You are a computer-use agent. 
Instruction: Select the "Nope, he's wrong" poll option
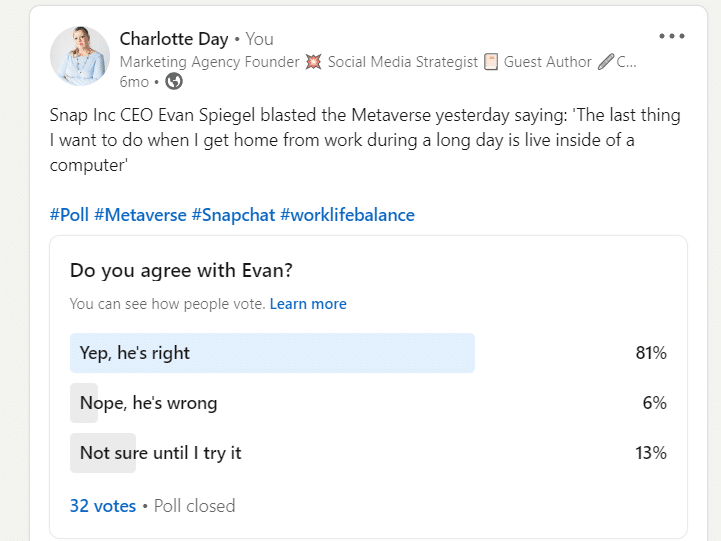(148, 403)
